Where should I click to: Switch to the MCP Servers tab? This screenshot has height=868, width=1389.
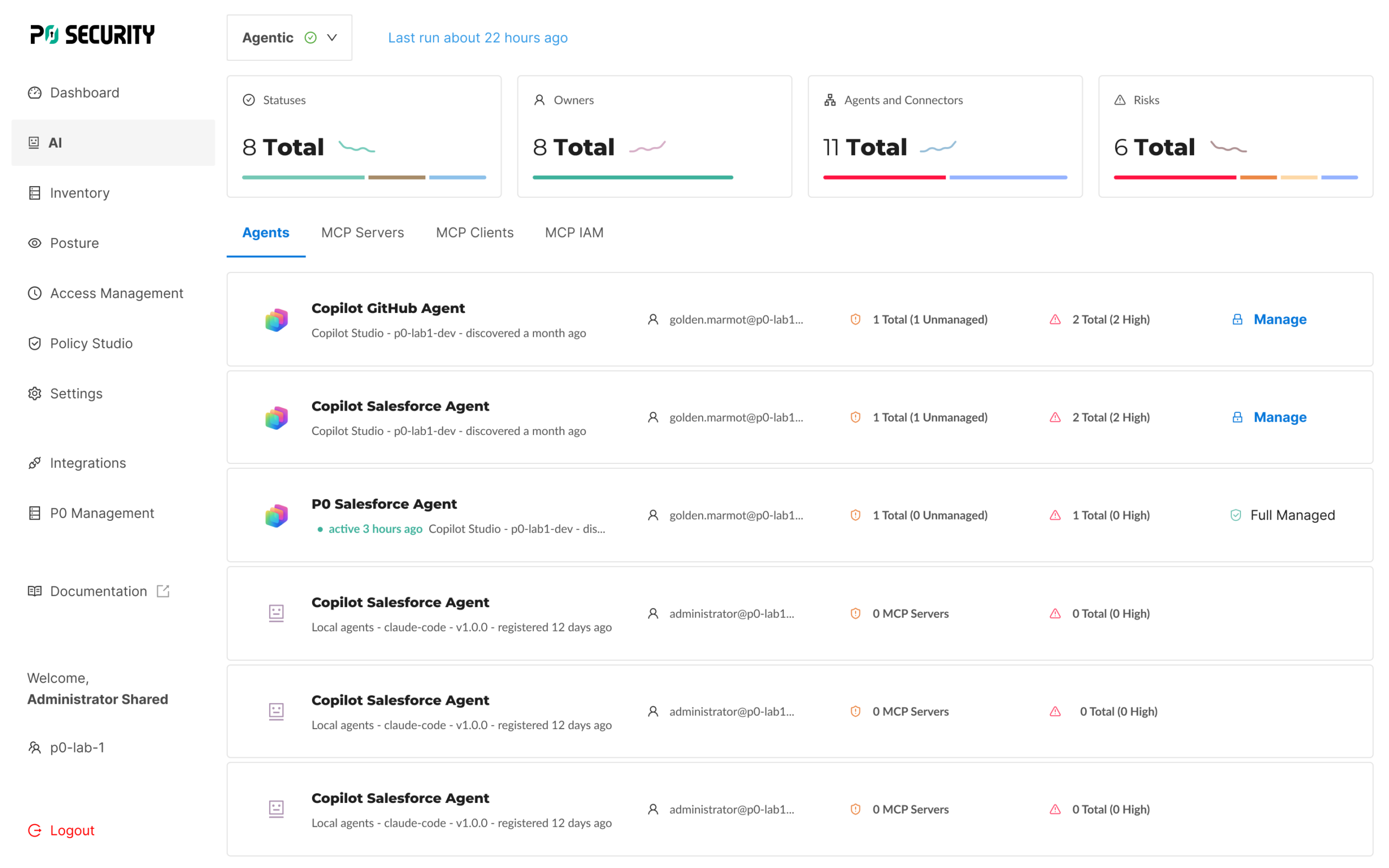(x=363, y=233)
